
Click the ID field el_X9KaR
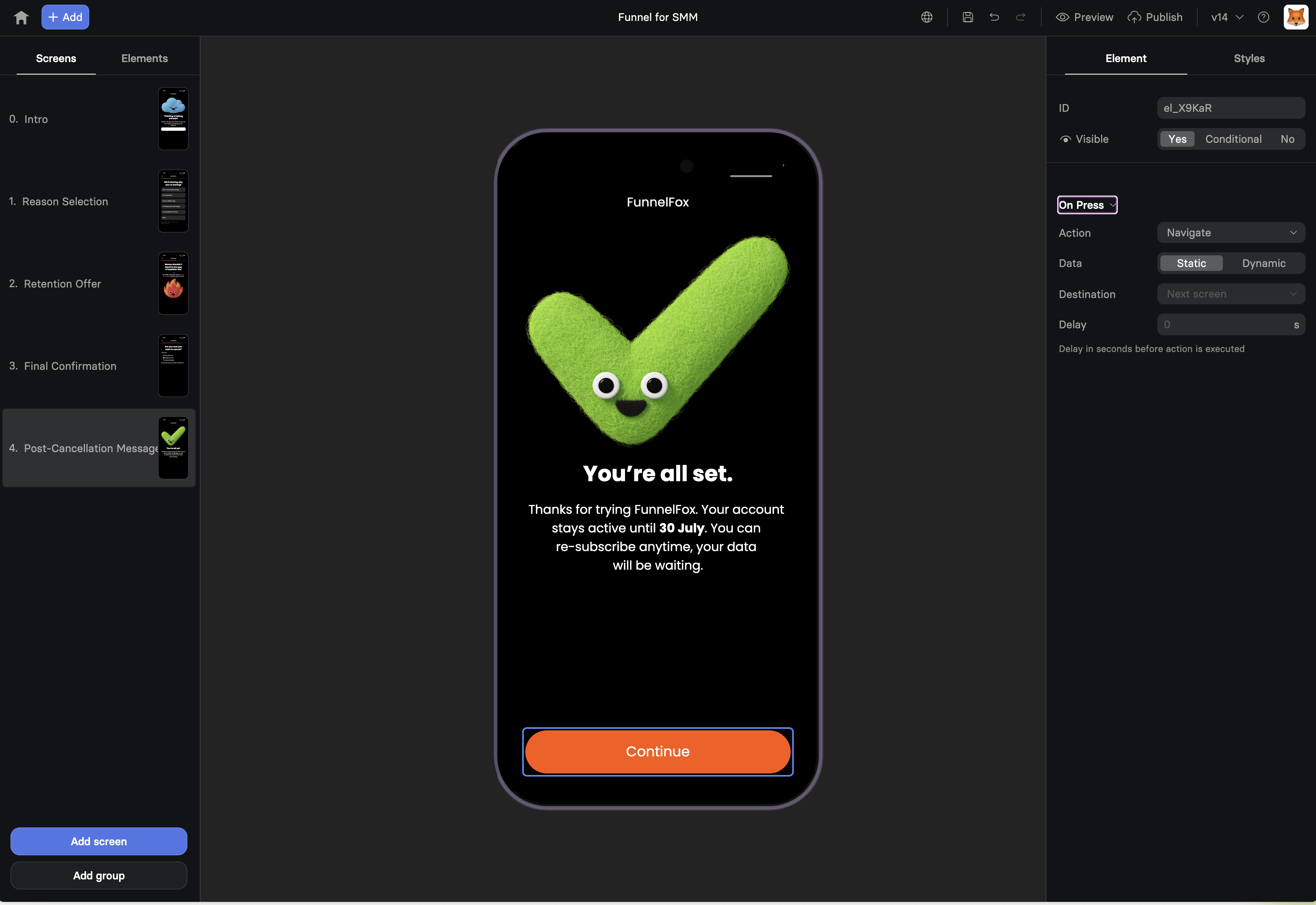point(1231,108)
